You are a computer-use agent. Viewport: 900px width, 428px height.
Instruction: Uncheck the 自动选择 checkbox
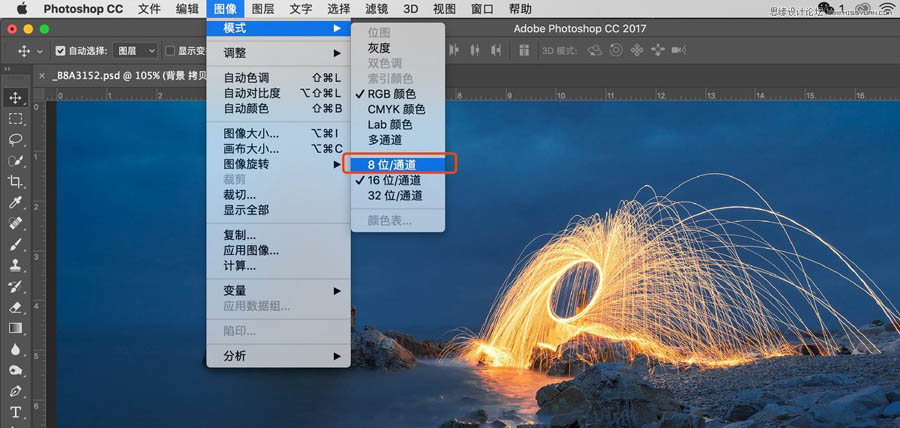[60, 51]
